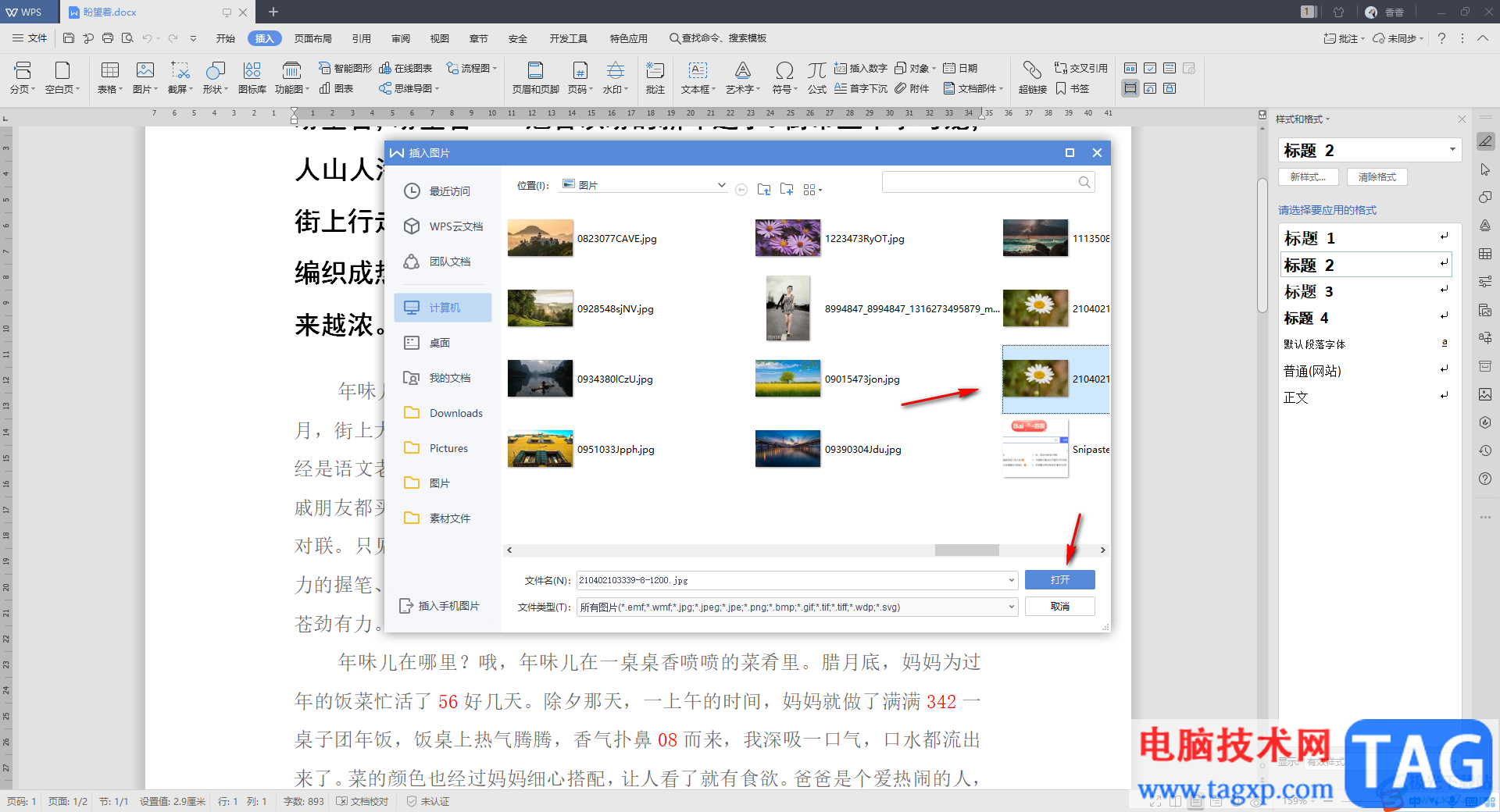The image size is (1500, 812).
Task: Click the 新样式 new style button
Action: [1309, 177]
